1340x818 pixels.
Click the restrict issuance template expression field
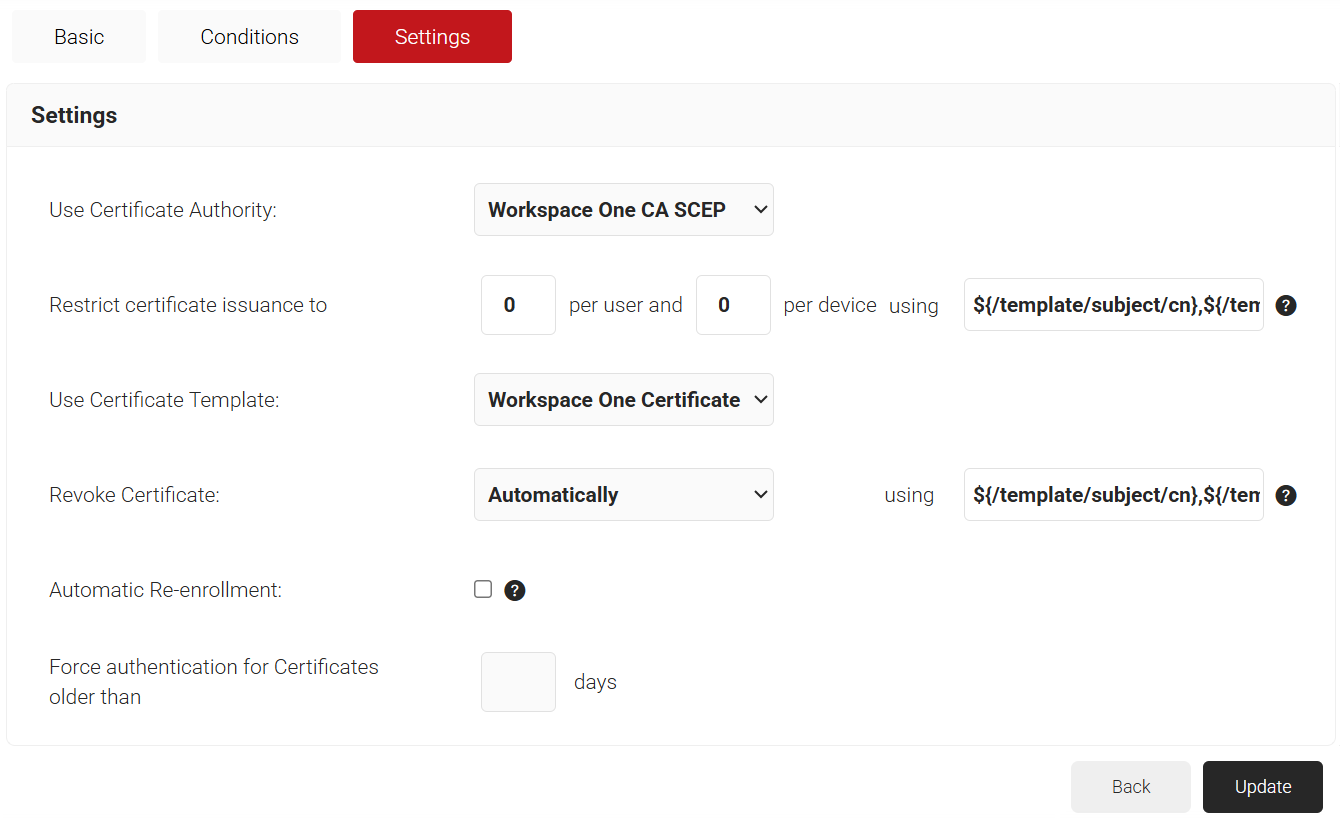click(x=1113, y=305)
